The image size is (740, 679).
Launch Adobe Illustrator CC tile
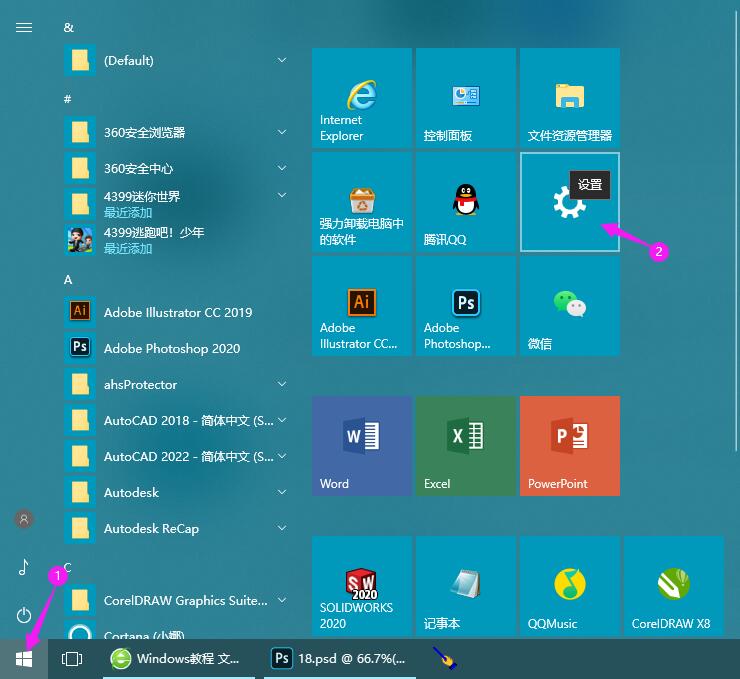coord(362,306)
